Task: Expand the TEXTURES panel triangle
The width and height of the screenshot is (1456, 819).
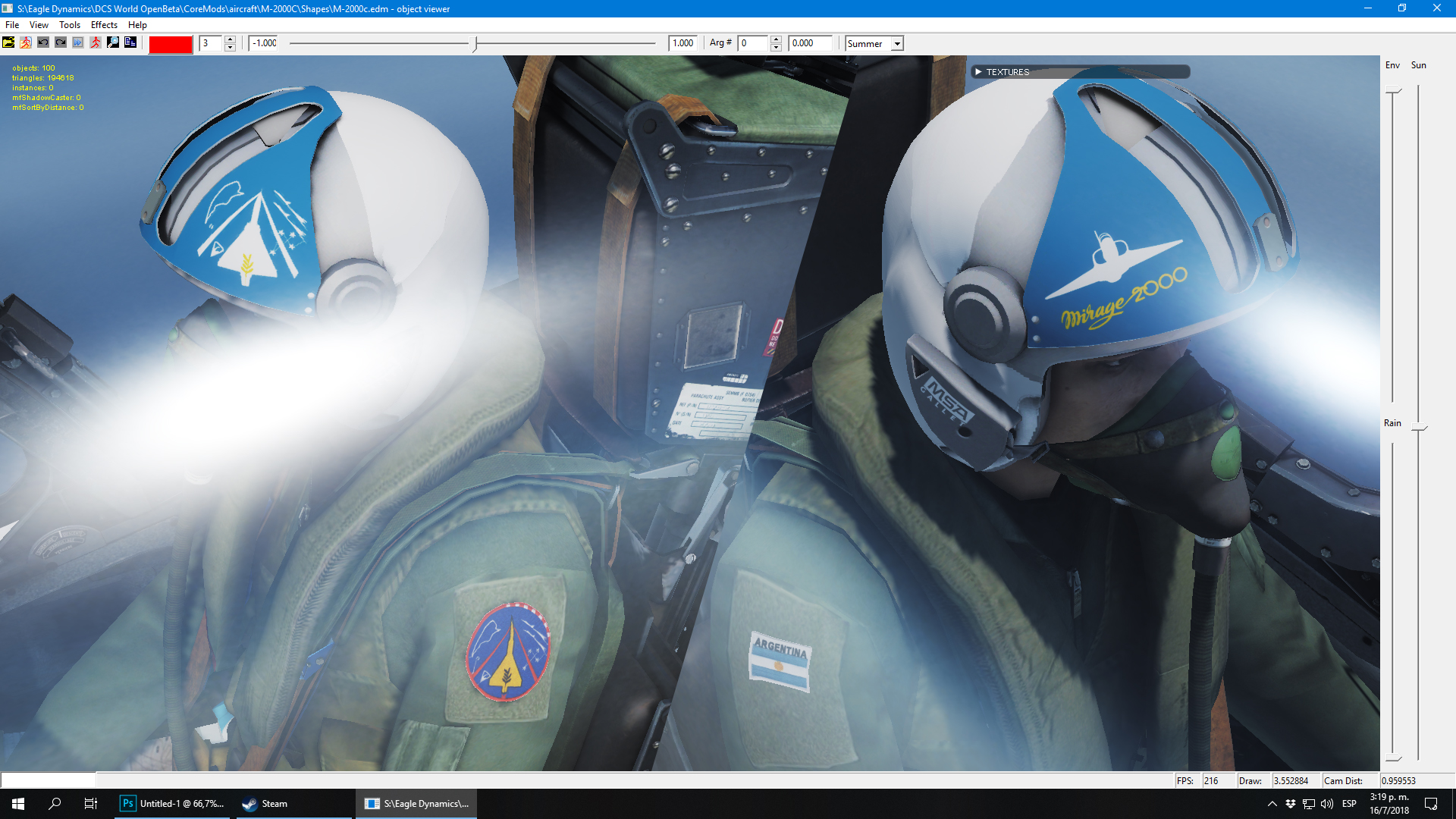Action: [x=978, y=72]
